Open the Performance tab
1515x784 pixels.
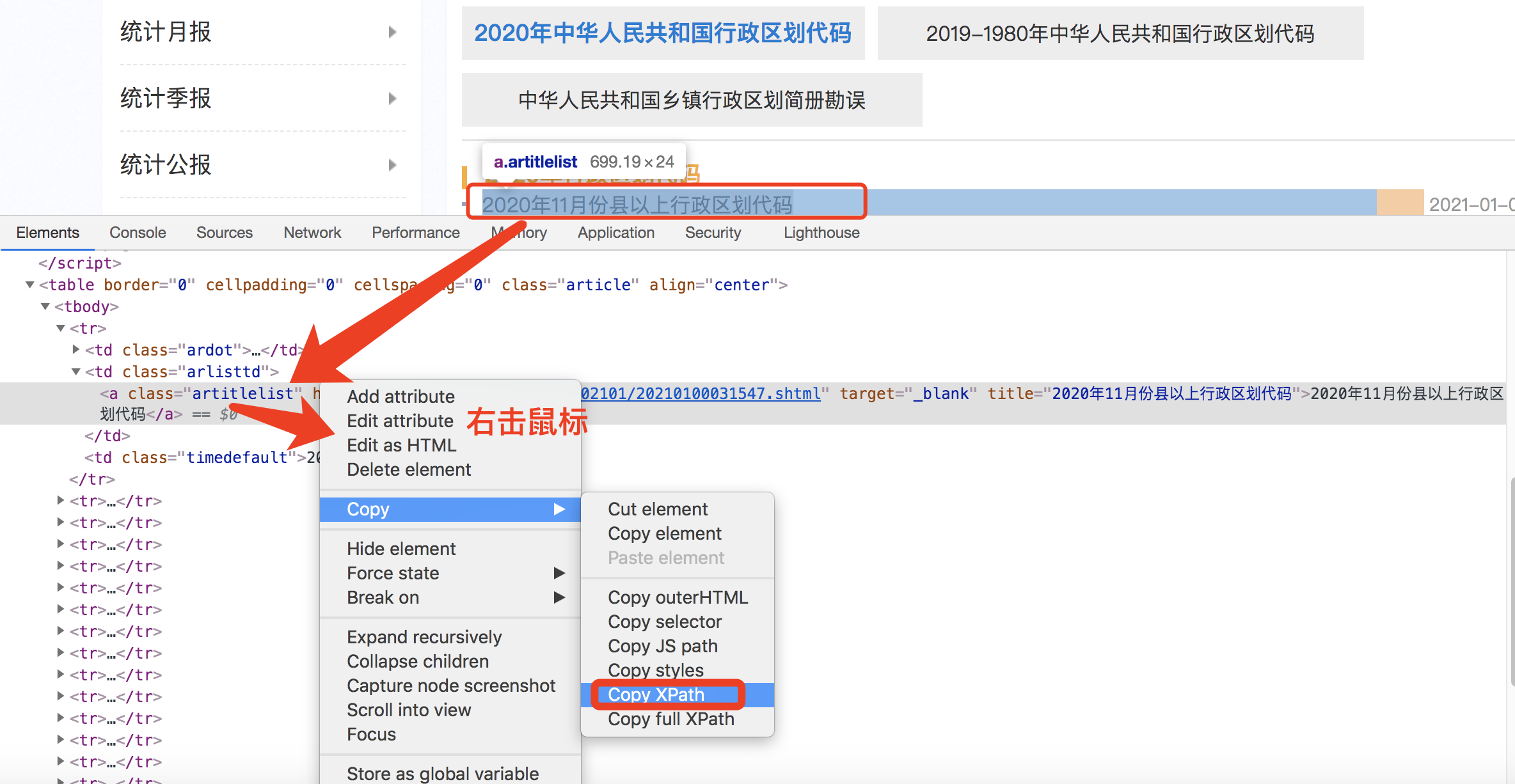click(416, 233)
